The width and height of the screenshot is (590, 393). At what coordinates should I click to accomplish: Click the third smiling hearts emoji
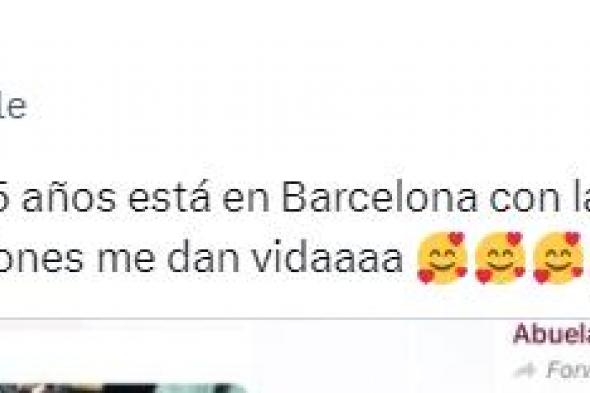pyautogui.click(x=558, y=257)
